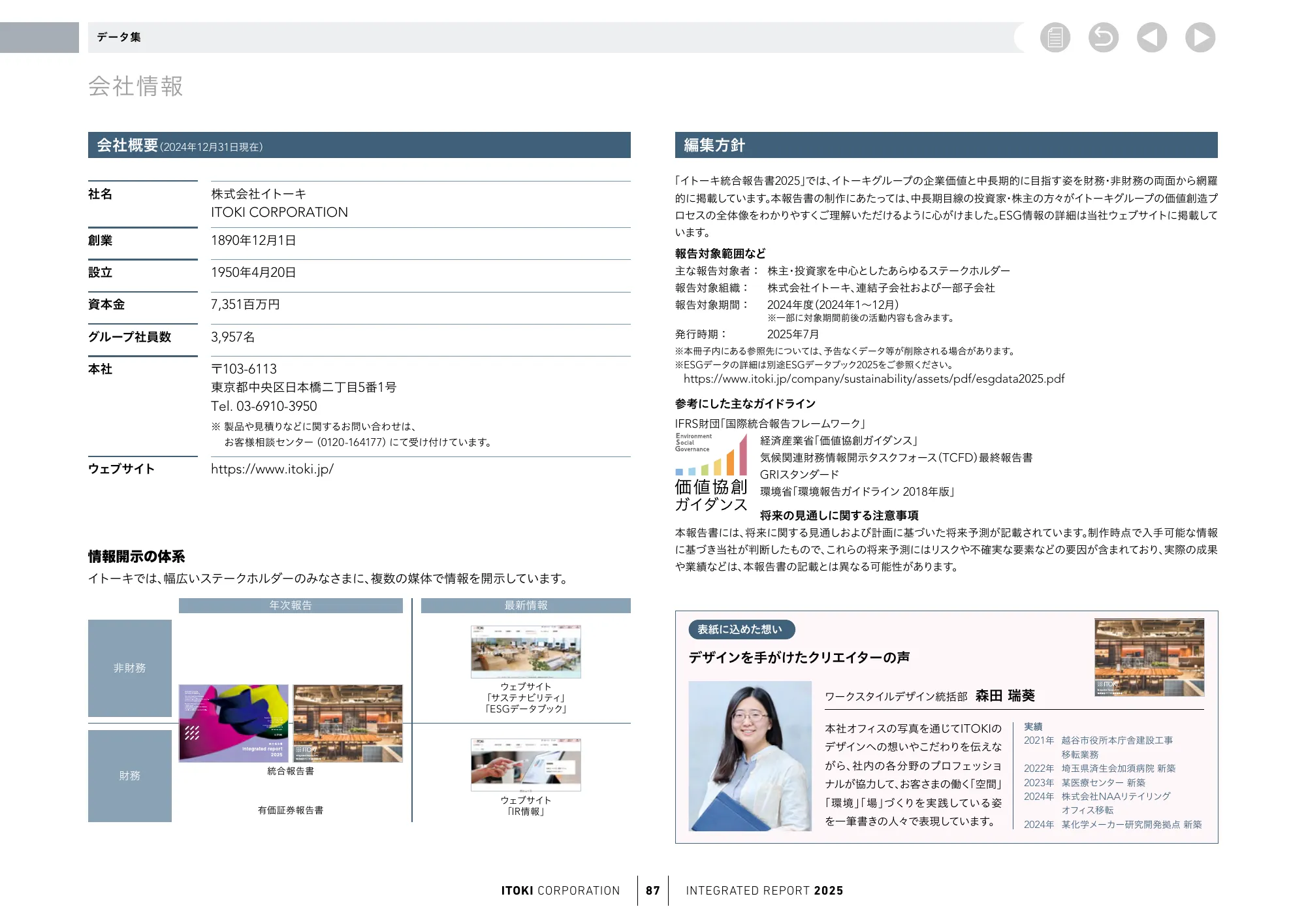This screenshot has width=1306, height=924.
Task: Click the return/back arrow icon
Action: coord(1104,39)
